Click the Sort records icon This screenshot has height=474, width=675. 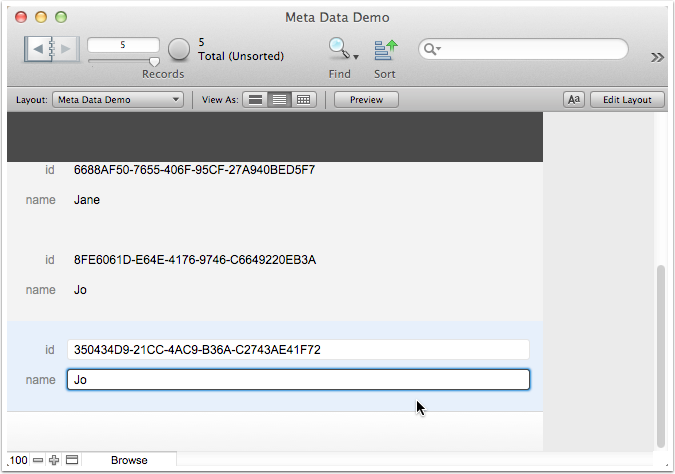(385, 50)
